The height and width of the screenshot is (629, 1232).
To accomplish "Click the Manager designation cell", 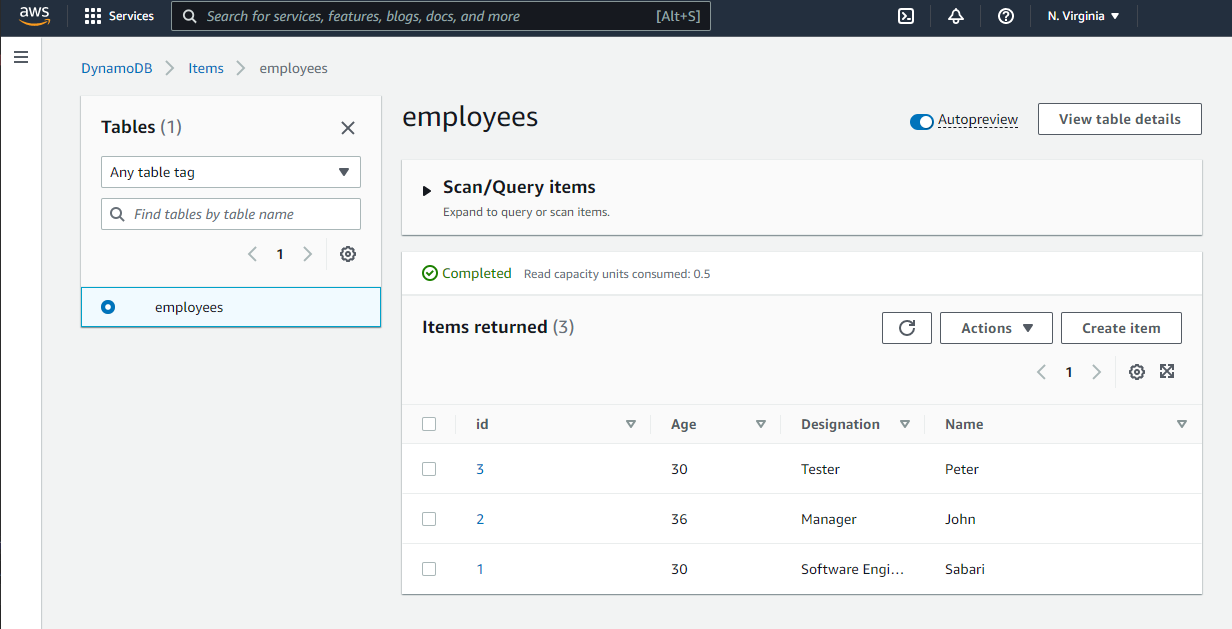I will click(x=829, y=519).
